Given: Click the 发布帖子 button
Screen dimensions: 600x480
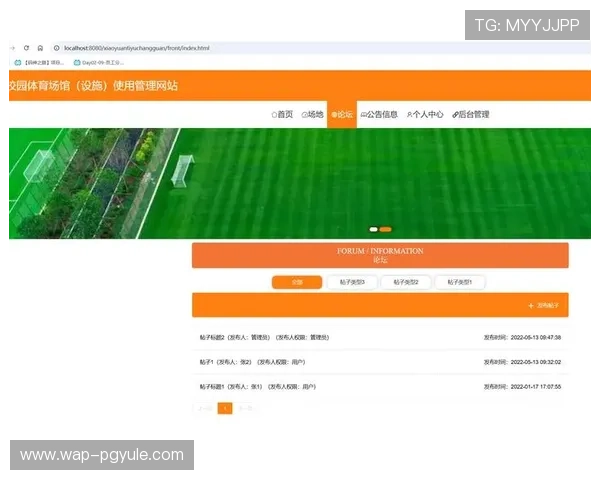Looking at the screenshot, I should pyautogui.click(x=544, y=305).
